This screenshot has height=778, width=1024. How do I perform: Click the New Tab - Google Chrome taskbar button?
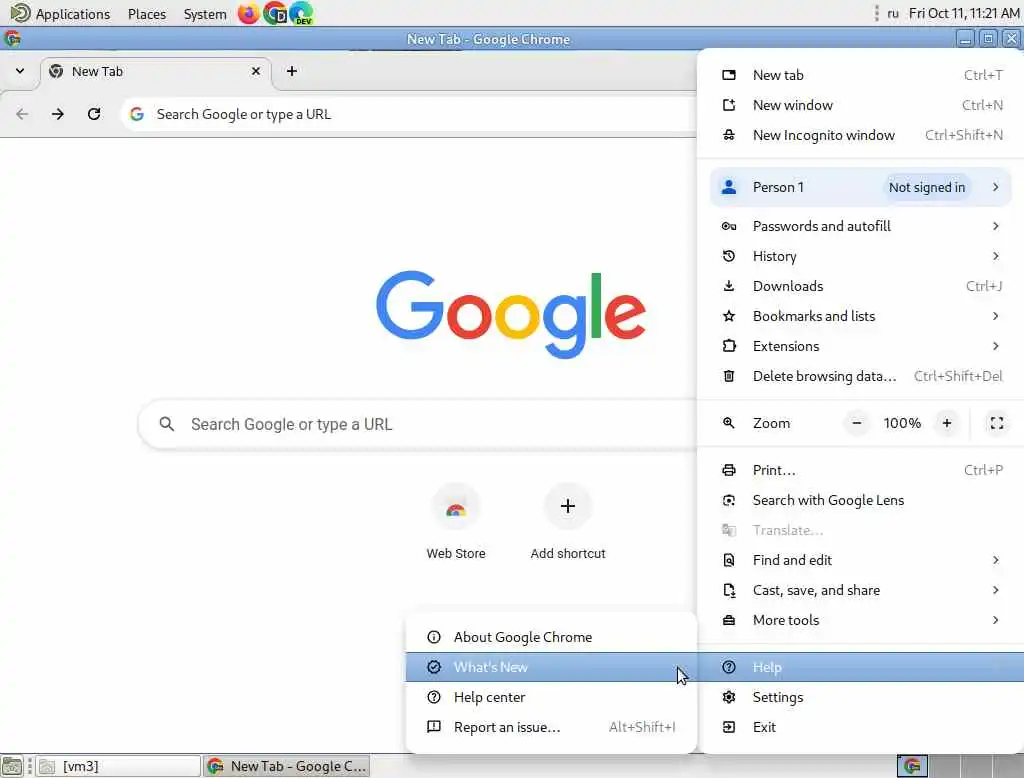coord(287,766)
